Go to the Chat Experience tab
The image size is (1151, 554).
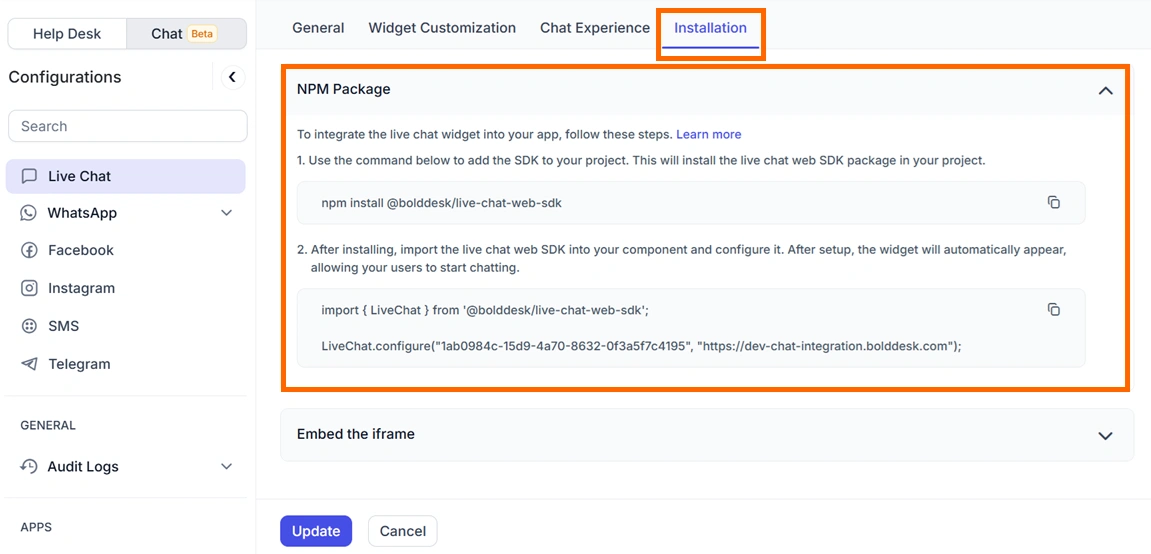click(595, 28)
